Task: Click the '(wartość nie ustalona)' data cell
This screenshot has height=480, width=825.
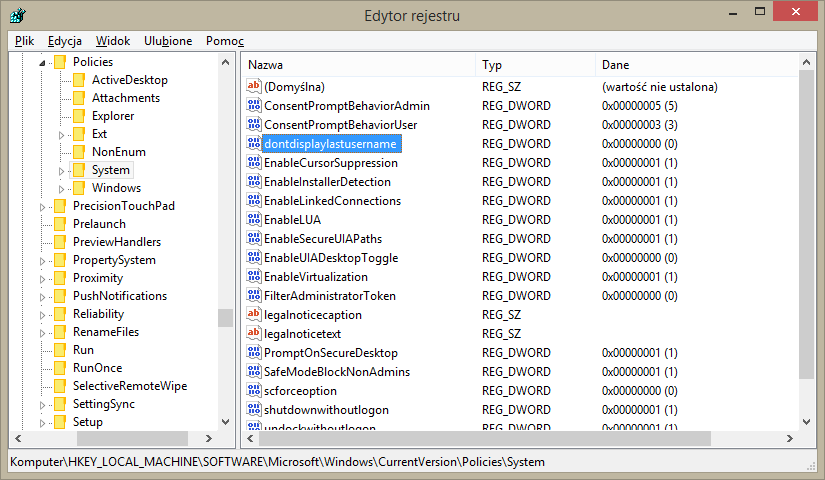Action: point(660,87)
